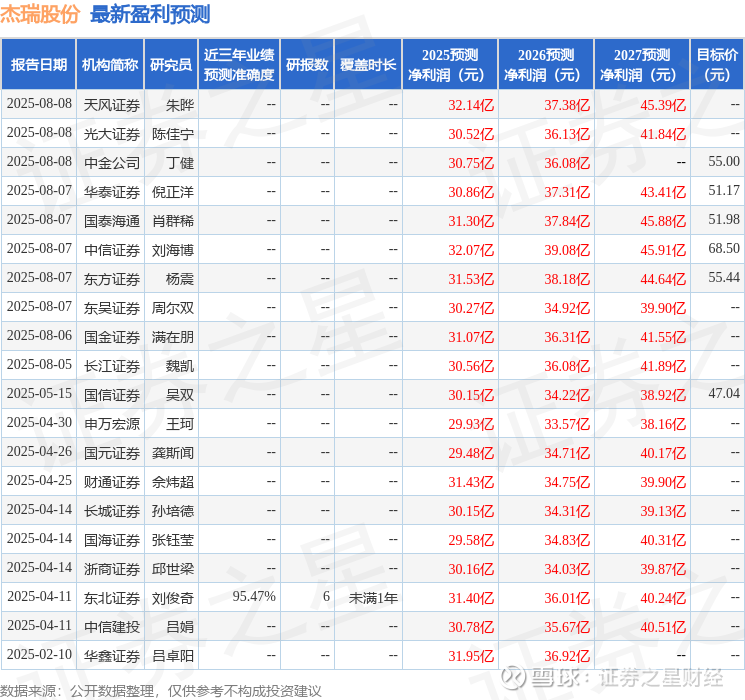Click the 2027预测净利润 column header
Viewport: 745px width, 700px height.
click(642, 65)
